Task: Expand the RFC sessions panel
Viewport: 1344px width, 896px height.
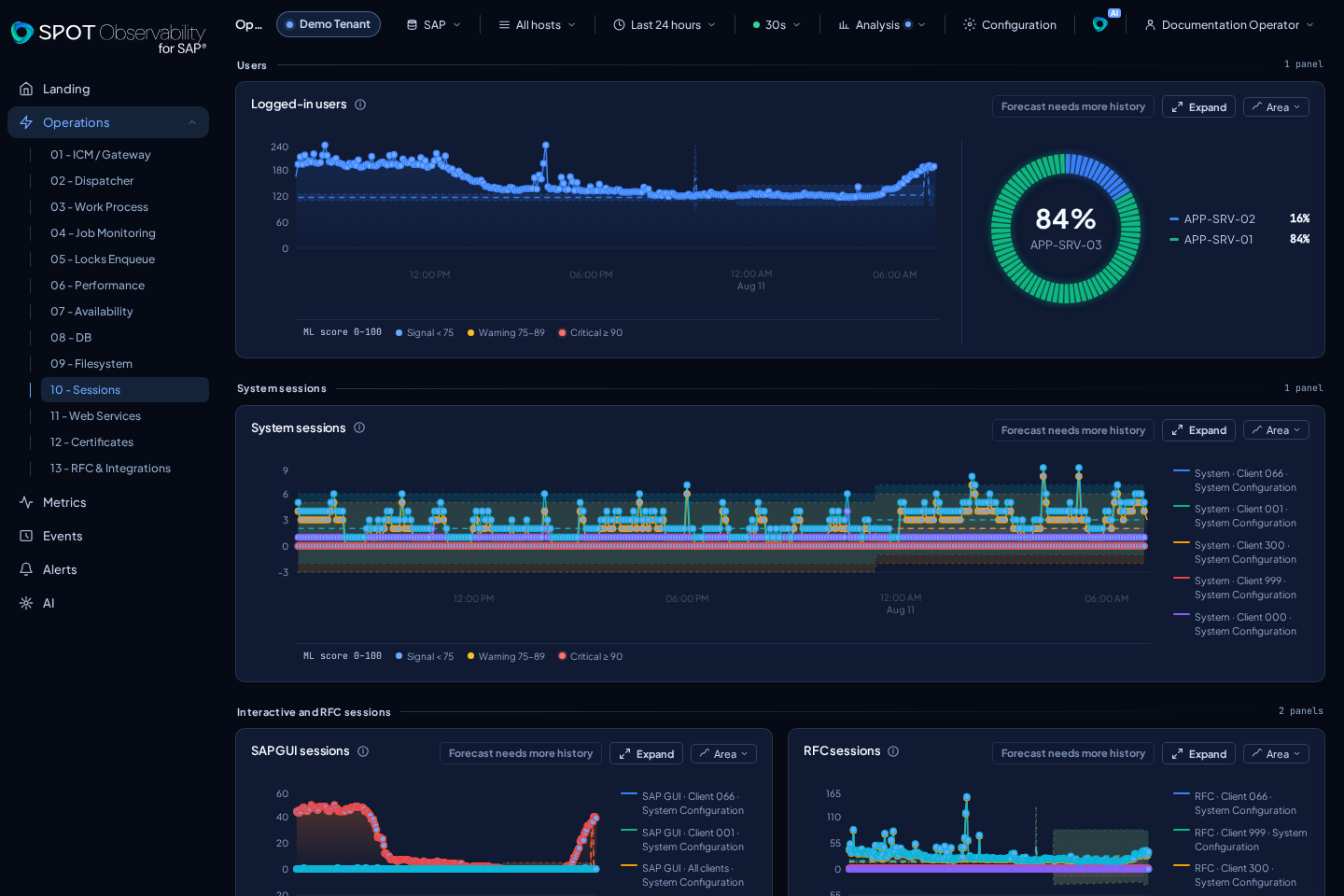Action: tap(1198, 754)
